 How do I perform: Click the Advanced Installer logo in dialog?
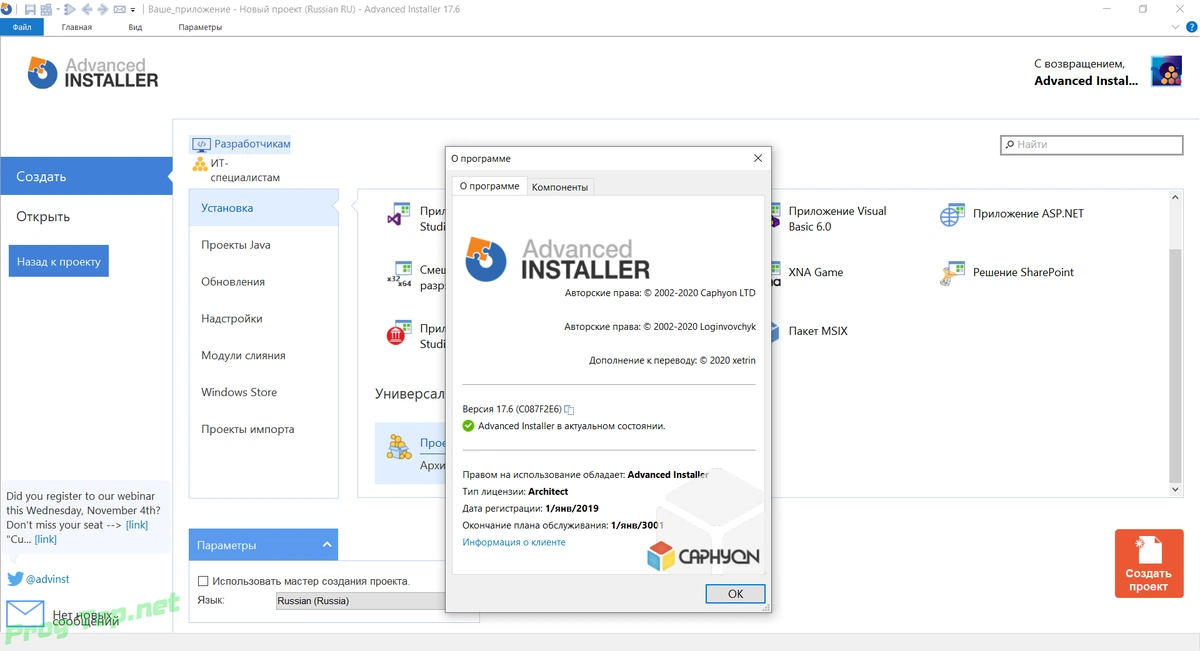[558, 257]
